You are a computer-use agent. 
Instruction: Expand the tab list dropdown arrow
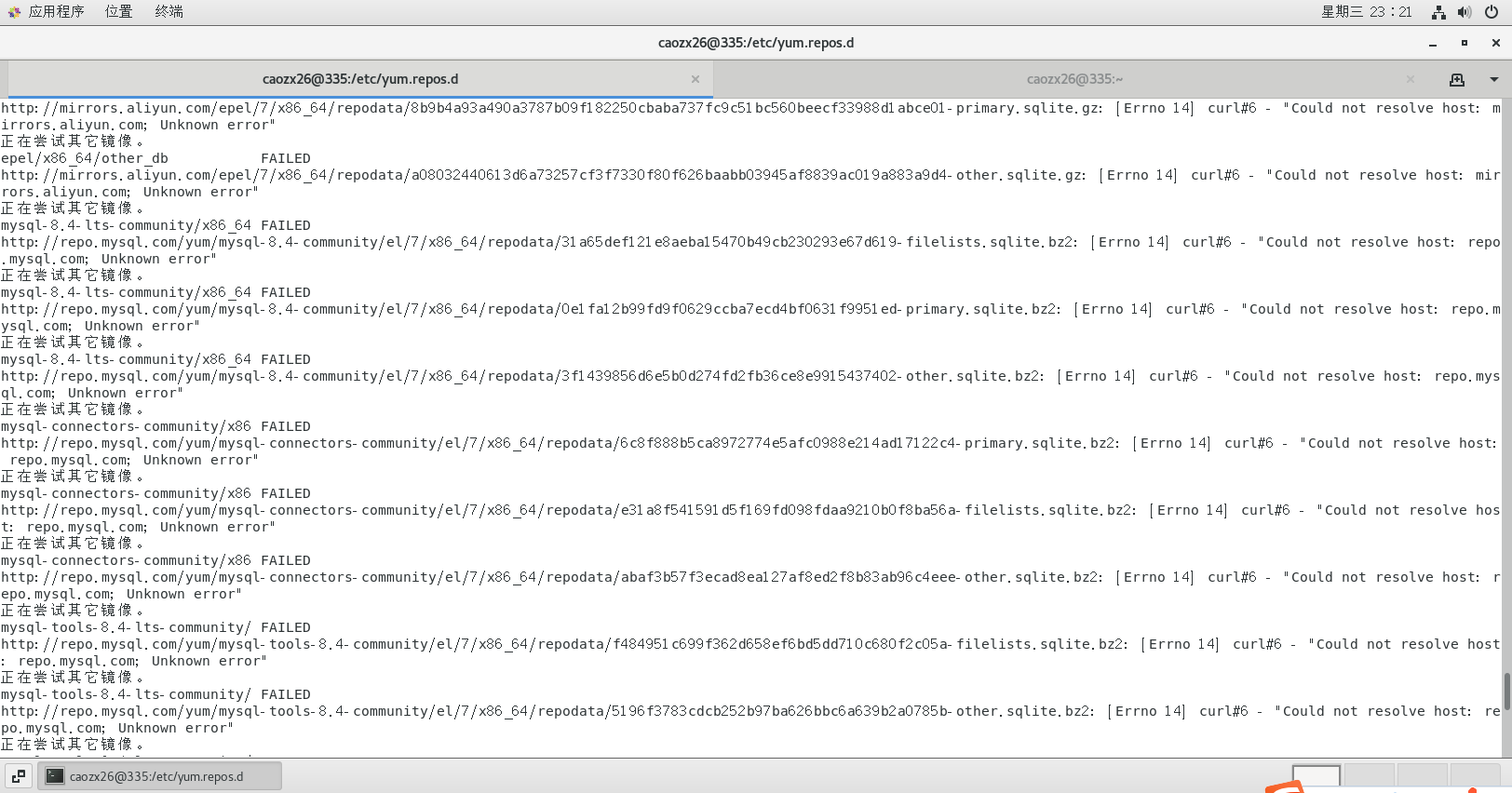point(1494,79)
